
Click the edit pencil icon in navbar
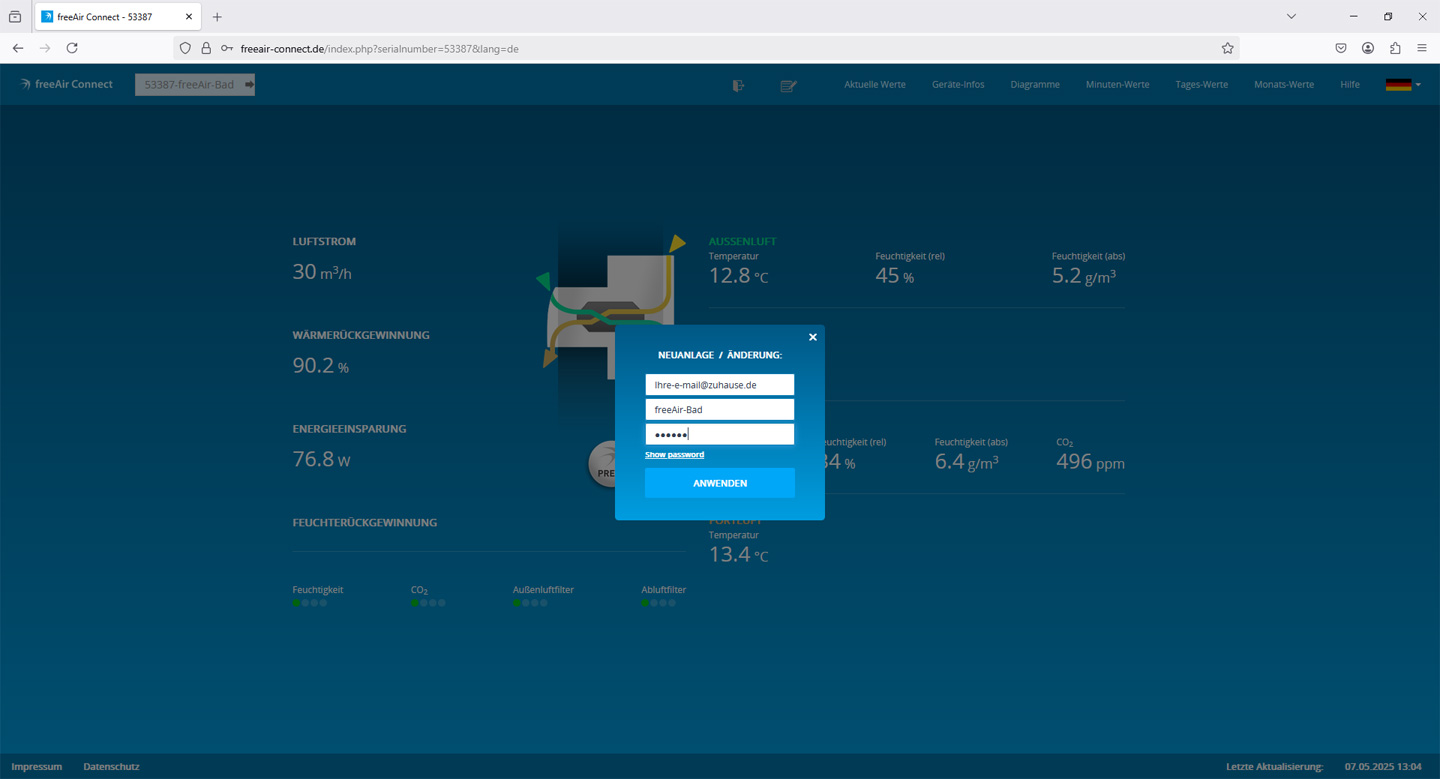point(788,86)
